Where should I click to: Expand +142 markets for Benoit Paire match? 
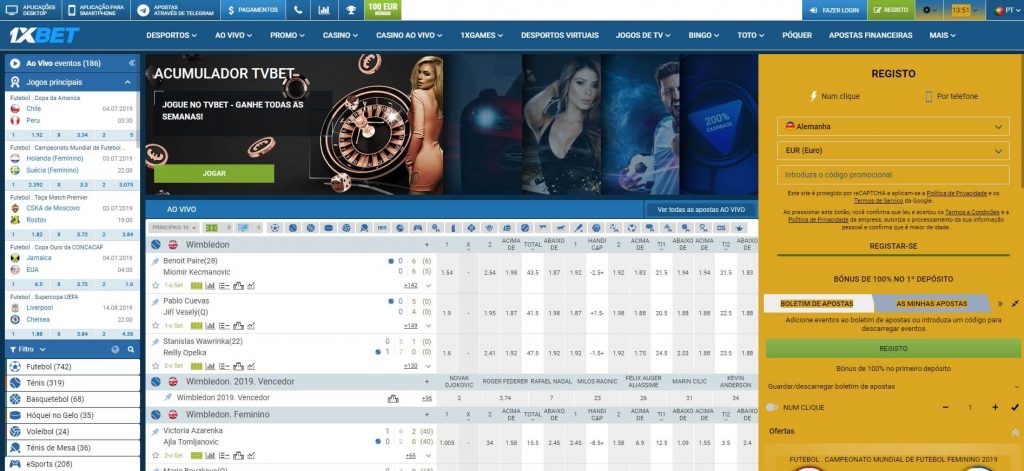tap(411, 285)
